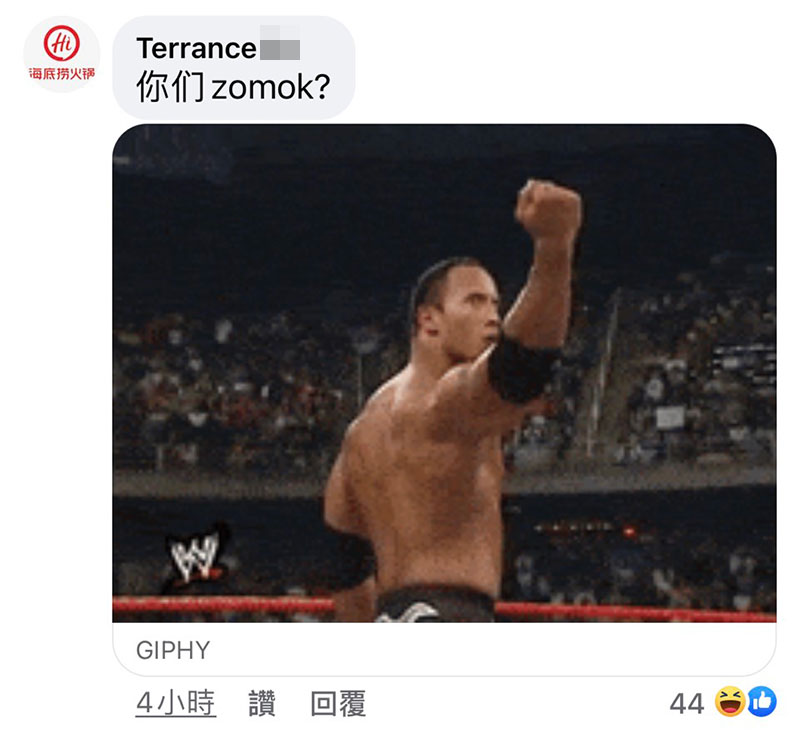Open commenter name Terrance profile
The width and height of the screenshot is (800, 733).
pyautogui.click(x=196, y=48)
